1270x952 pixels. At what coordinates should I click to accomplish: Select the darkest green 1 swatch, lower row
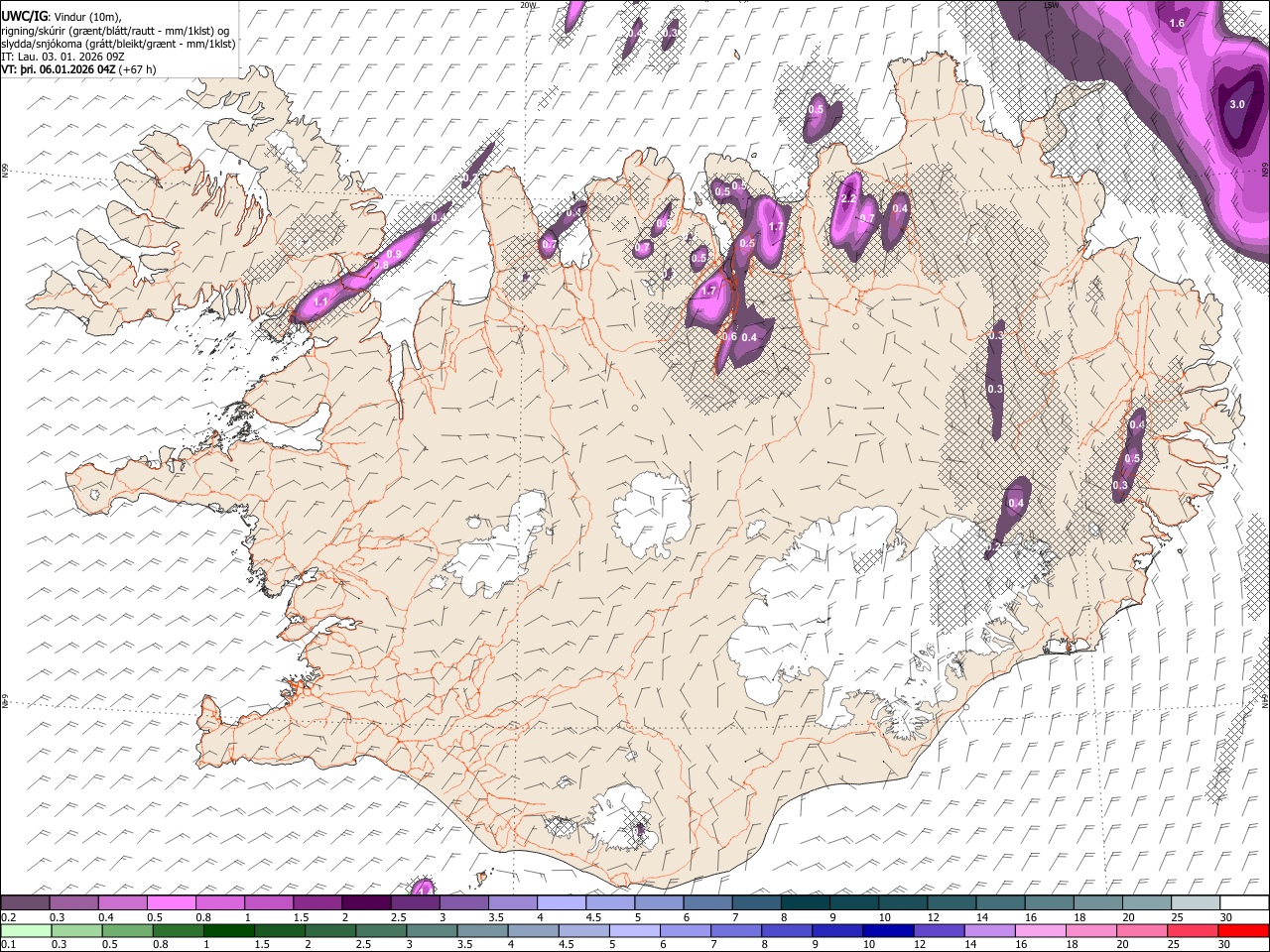coord(228,931)
